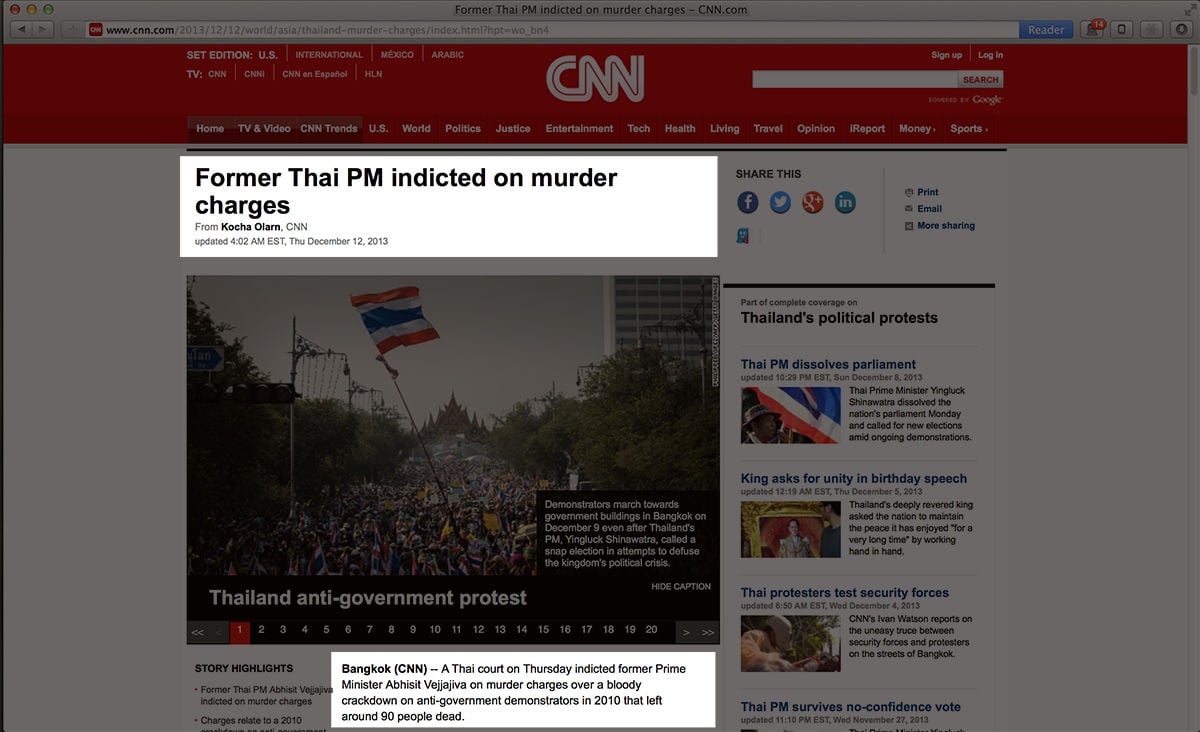Open the Tech section
This screenshot has height=732, width=1200.
point(639,129)
